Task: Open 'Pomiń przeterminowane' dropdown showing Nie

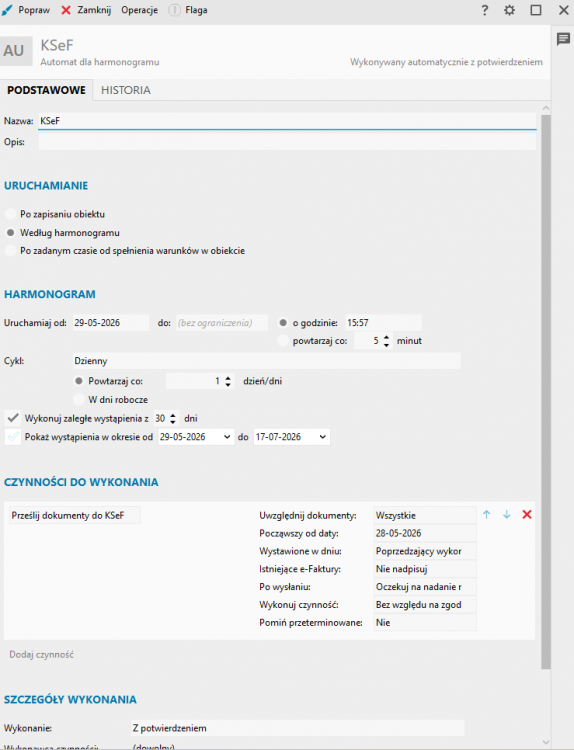Action: click(x=425, y=622)
